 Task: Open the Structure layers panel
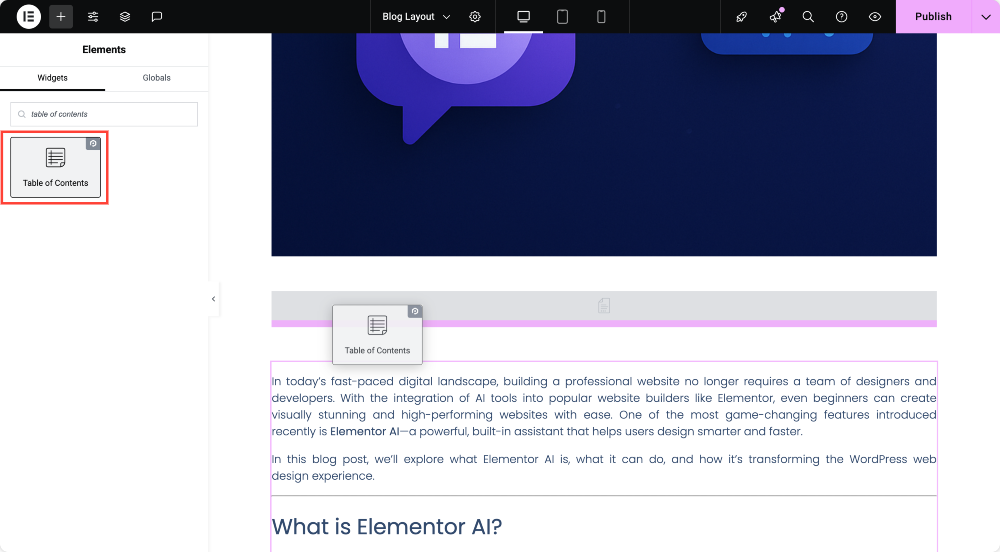125,17
